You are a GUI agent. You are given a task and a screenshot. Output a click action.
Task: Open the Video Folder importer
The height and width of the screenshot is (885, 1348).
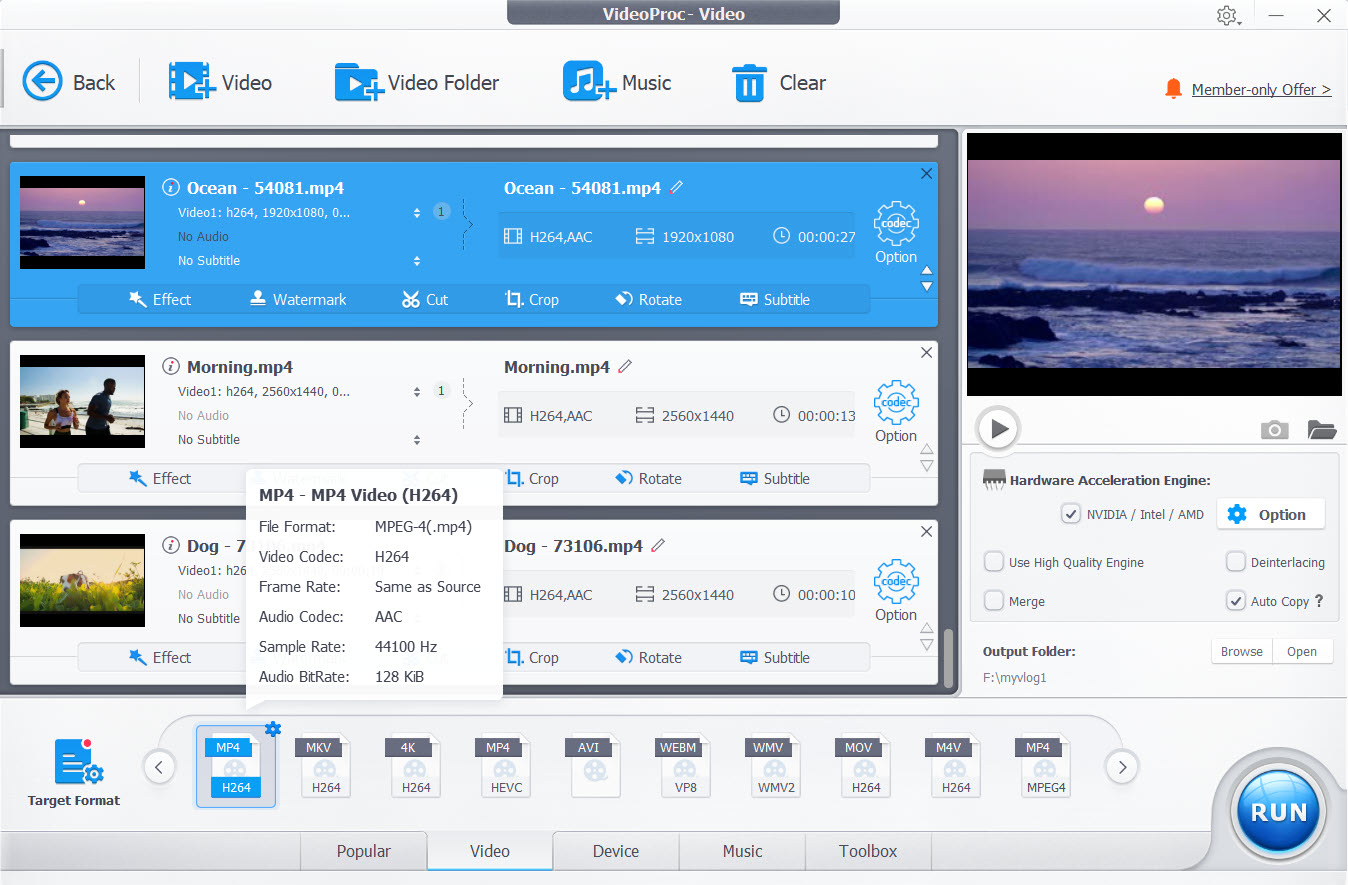coord(417,82)
